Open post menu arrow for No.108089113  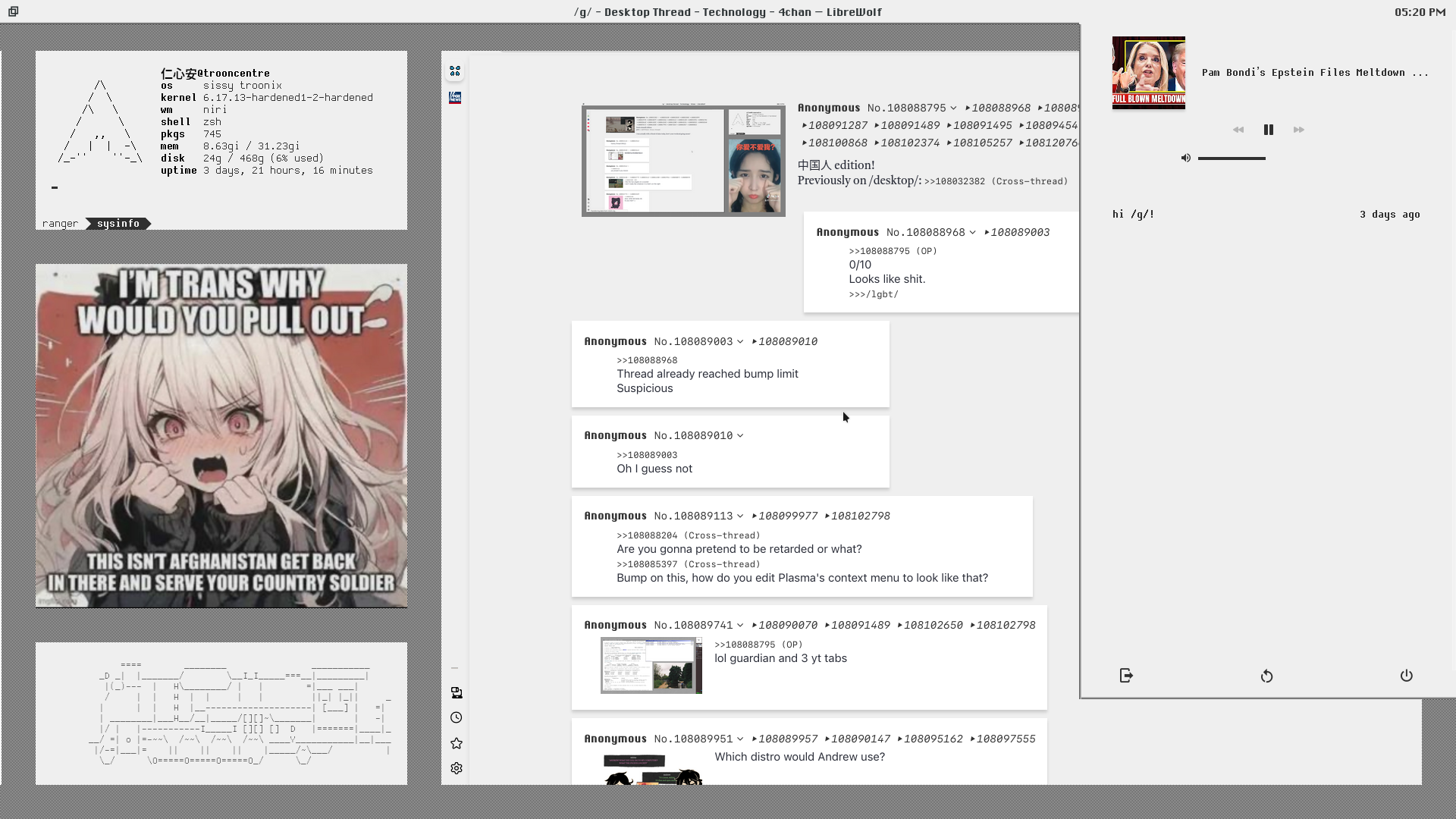pyautogui.click(x=740, y=516)
